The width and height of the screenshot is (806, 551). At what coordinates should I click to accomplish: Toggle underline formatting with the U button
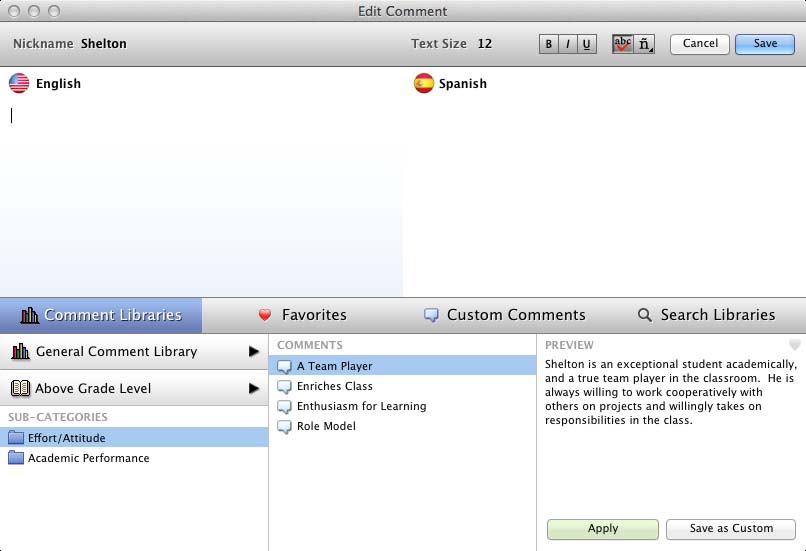click(587, 44)
